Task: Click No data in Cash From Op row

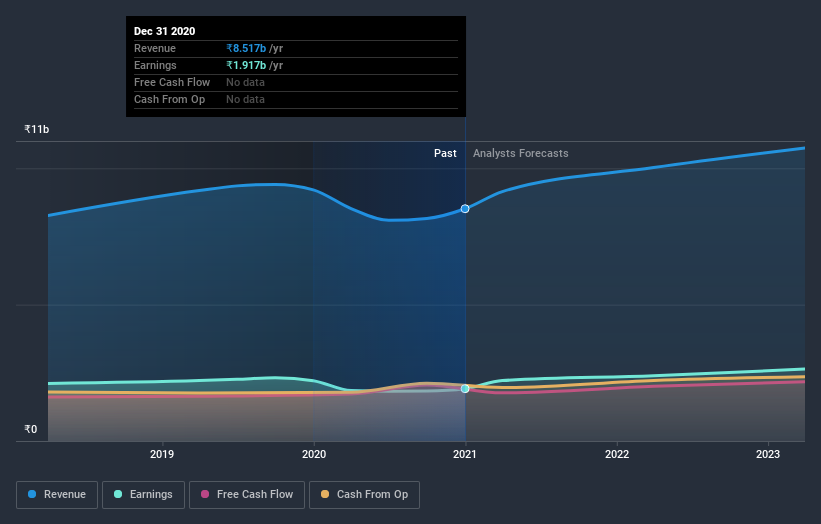Action: [x=245, y=99]
